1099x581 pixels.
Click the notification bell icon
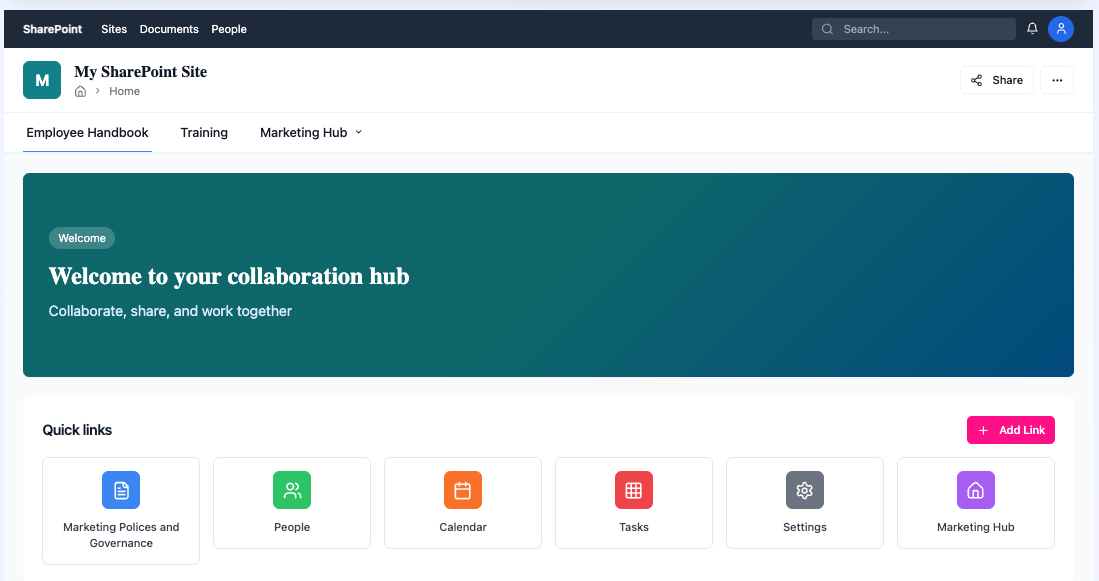[1031, 28]
